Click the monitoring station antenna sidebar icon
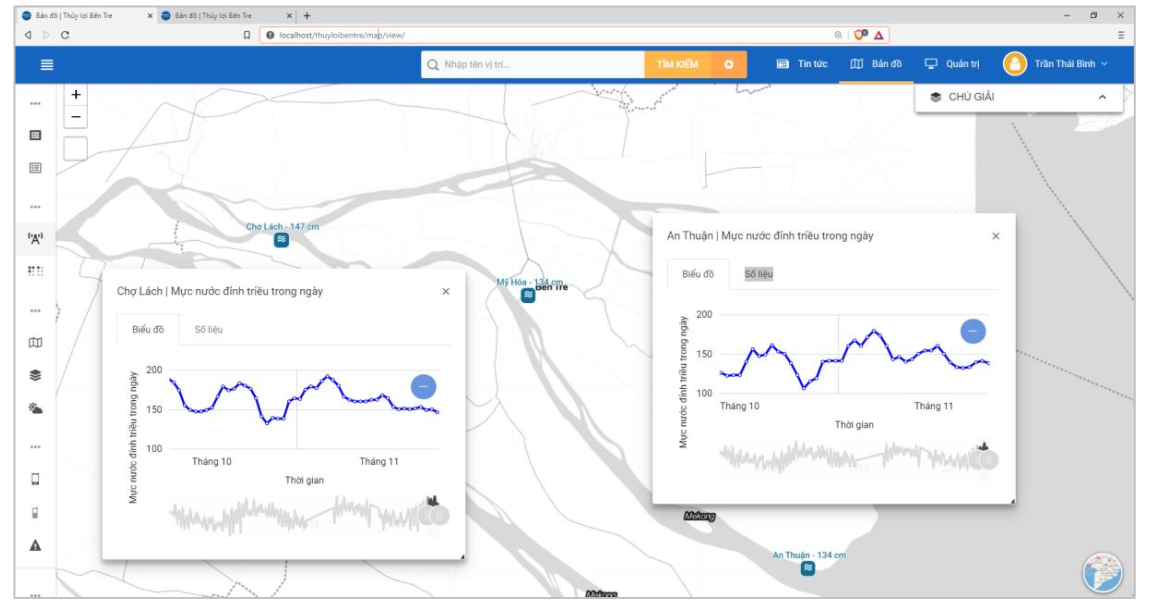1151x614 pixels. 35,238
